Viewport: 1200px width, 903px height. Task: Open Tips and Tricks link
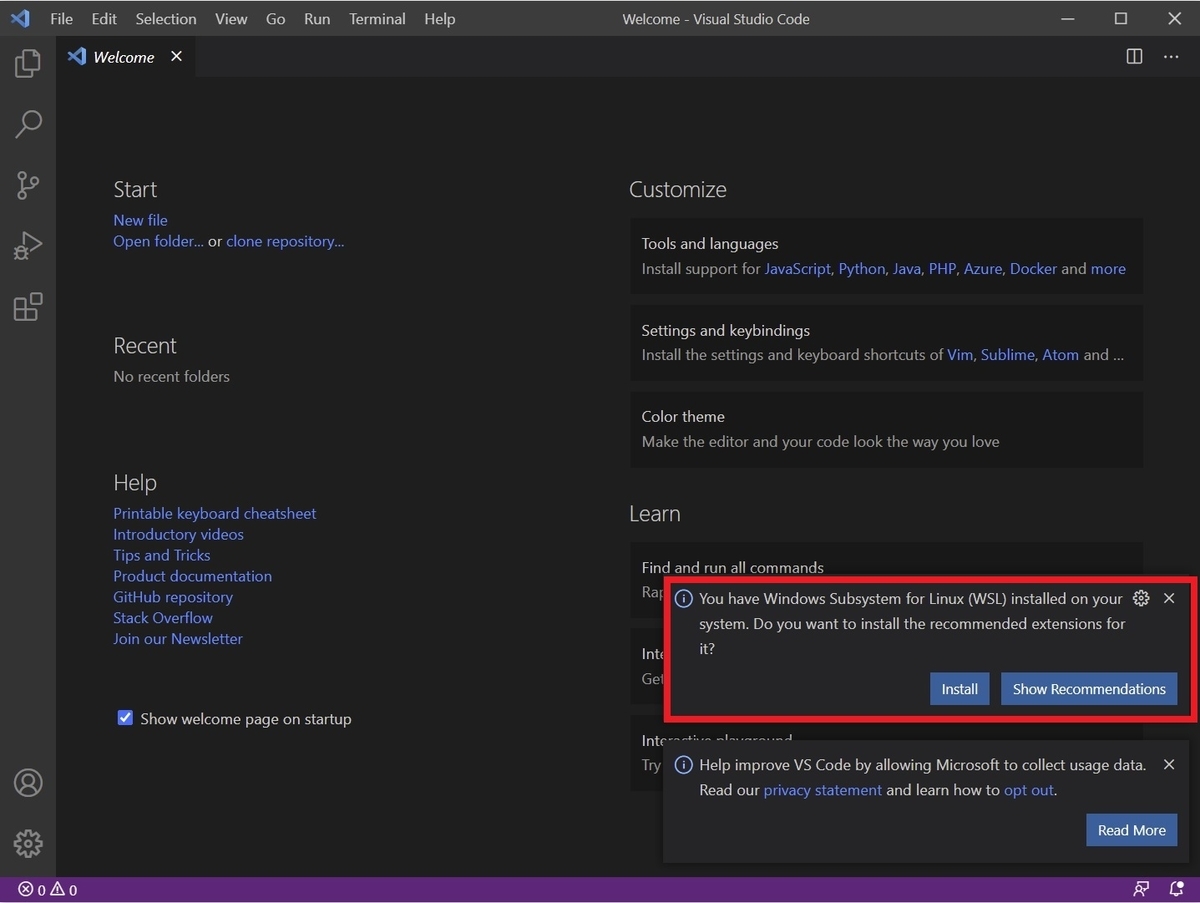coord(162,555)
